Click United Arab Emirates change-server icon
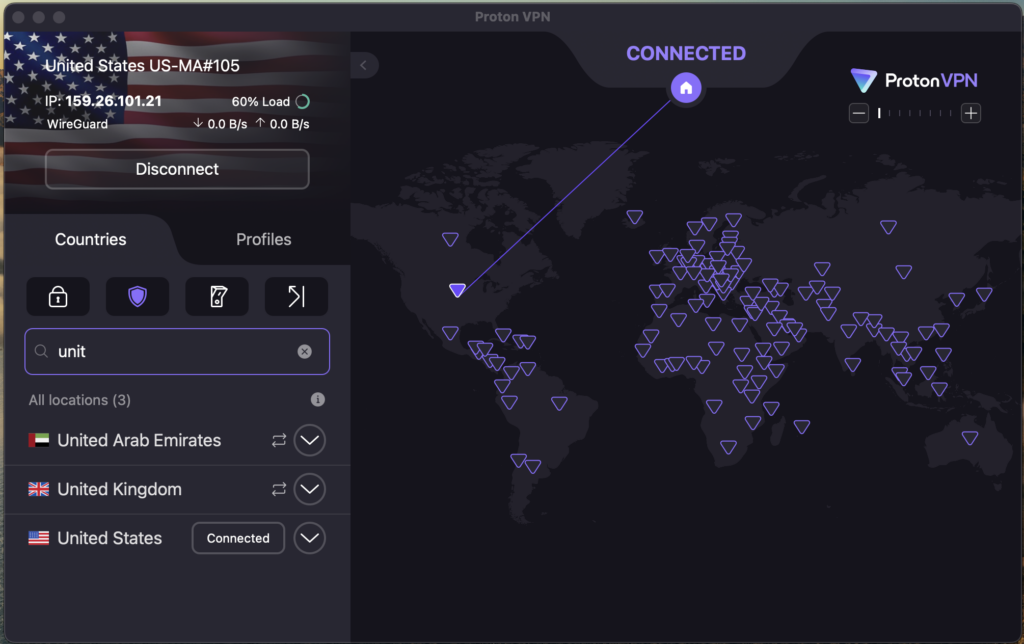Image resolution: width=1024 pixels, height=644 pixels. pyautogui.click(x=279, y=440)
